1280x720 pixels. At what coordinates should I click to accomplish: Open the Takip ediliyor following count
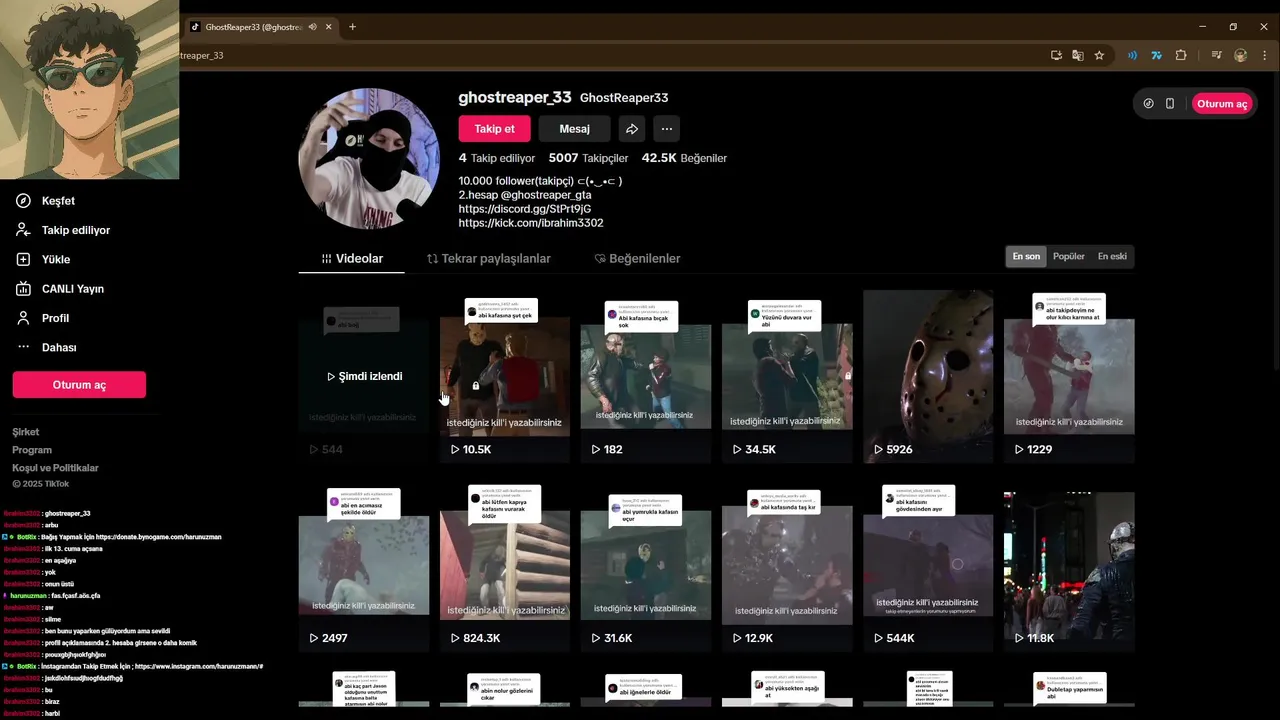click(497, 158)
